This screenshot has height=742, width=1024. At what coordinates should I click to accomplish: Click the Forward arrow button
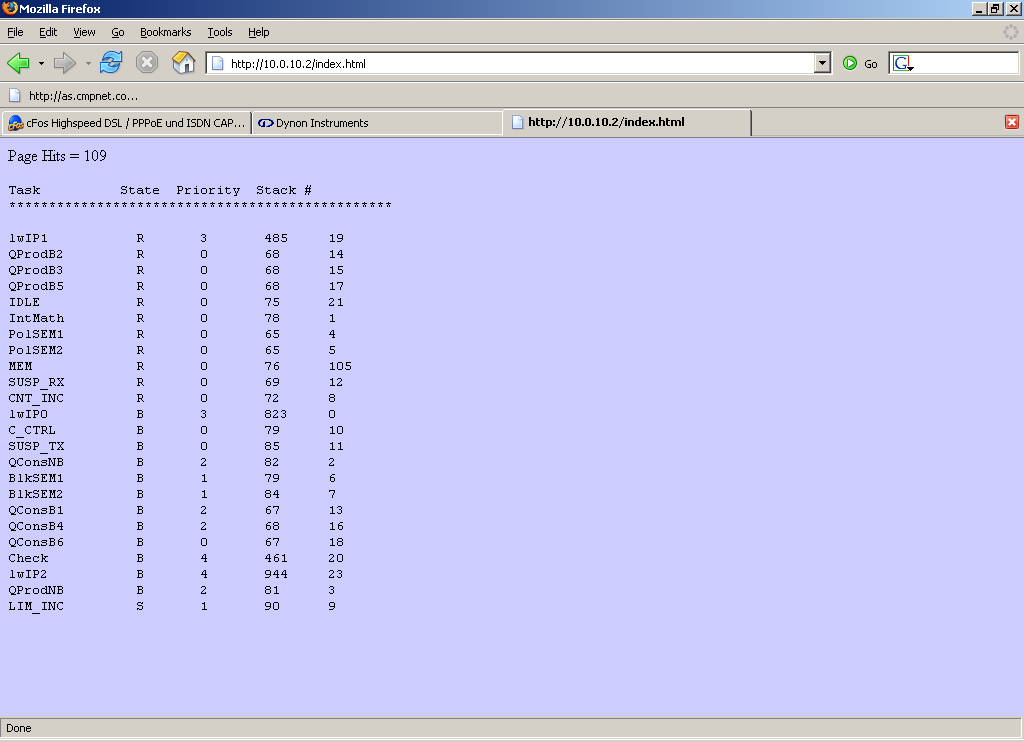click(x=65, y=63)
